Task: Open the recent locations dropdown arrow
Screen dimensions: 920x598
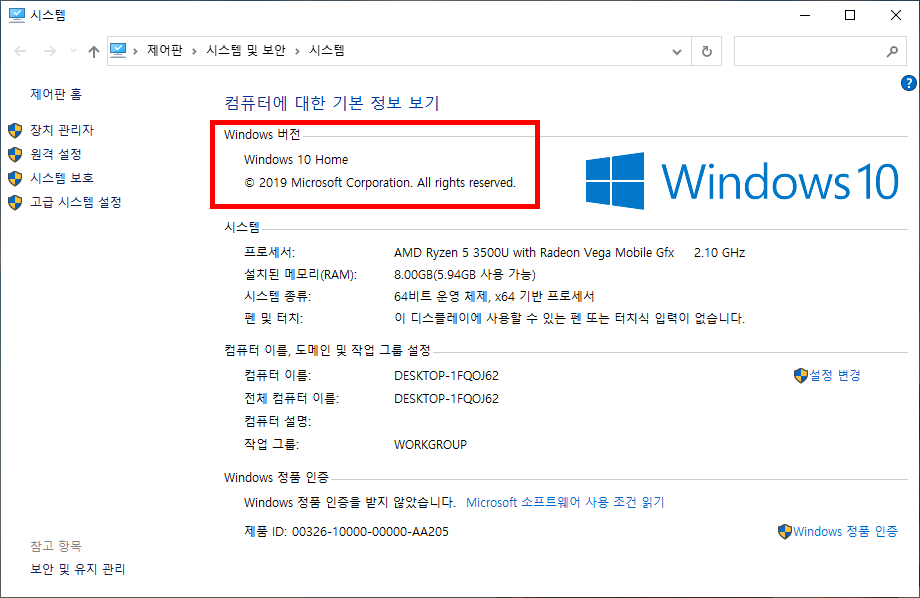Action: [73, 51]
